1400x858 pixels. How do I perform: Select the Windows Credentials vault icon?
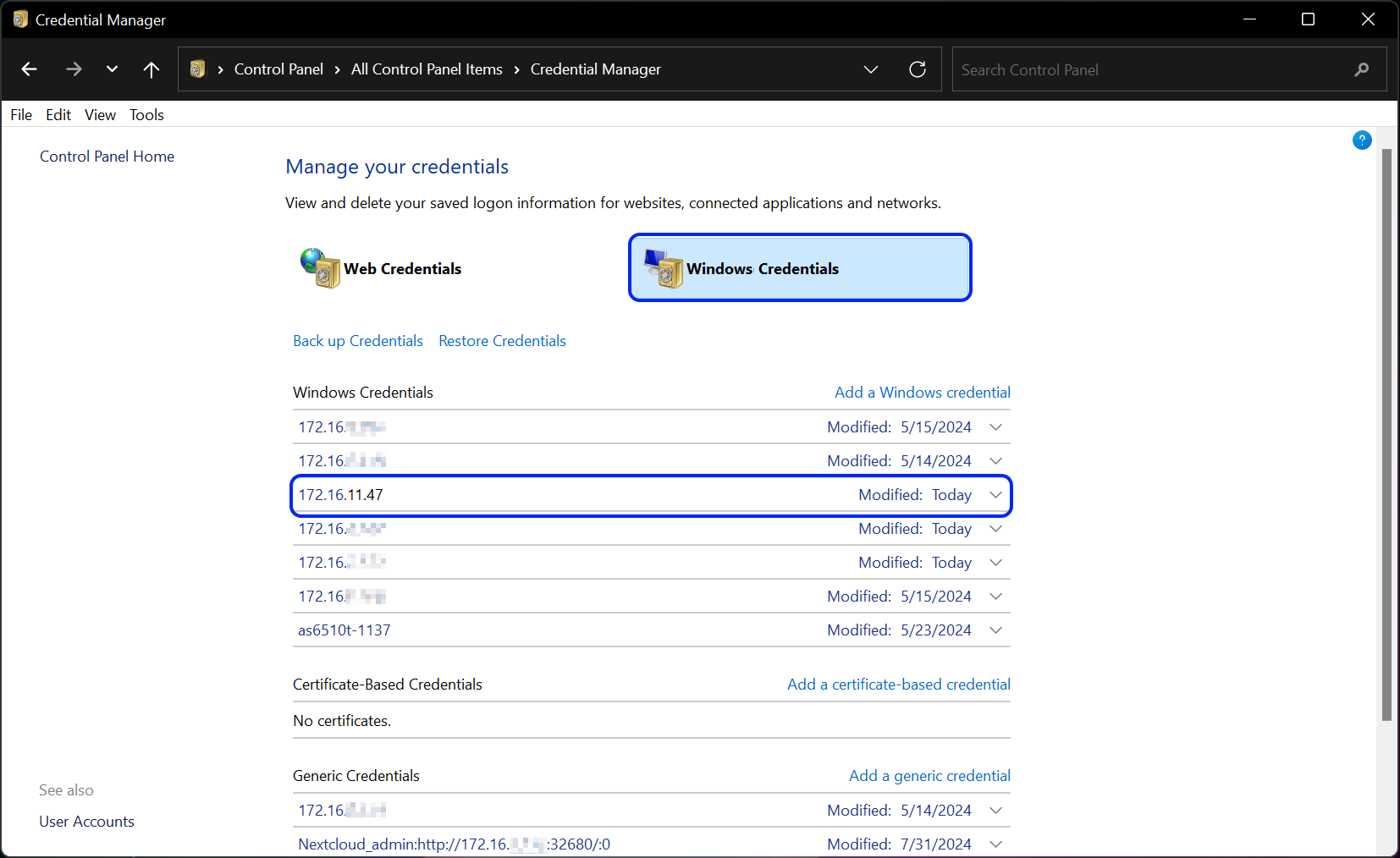pos(664,267)
